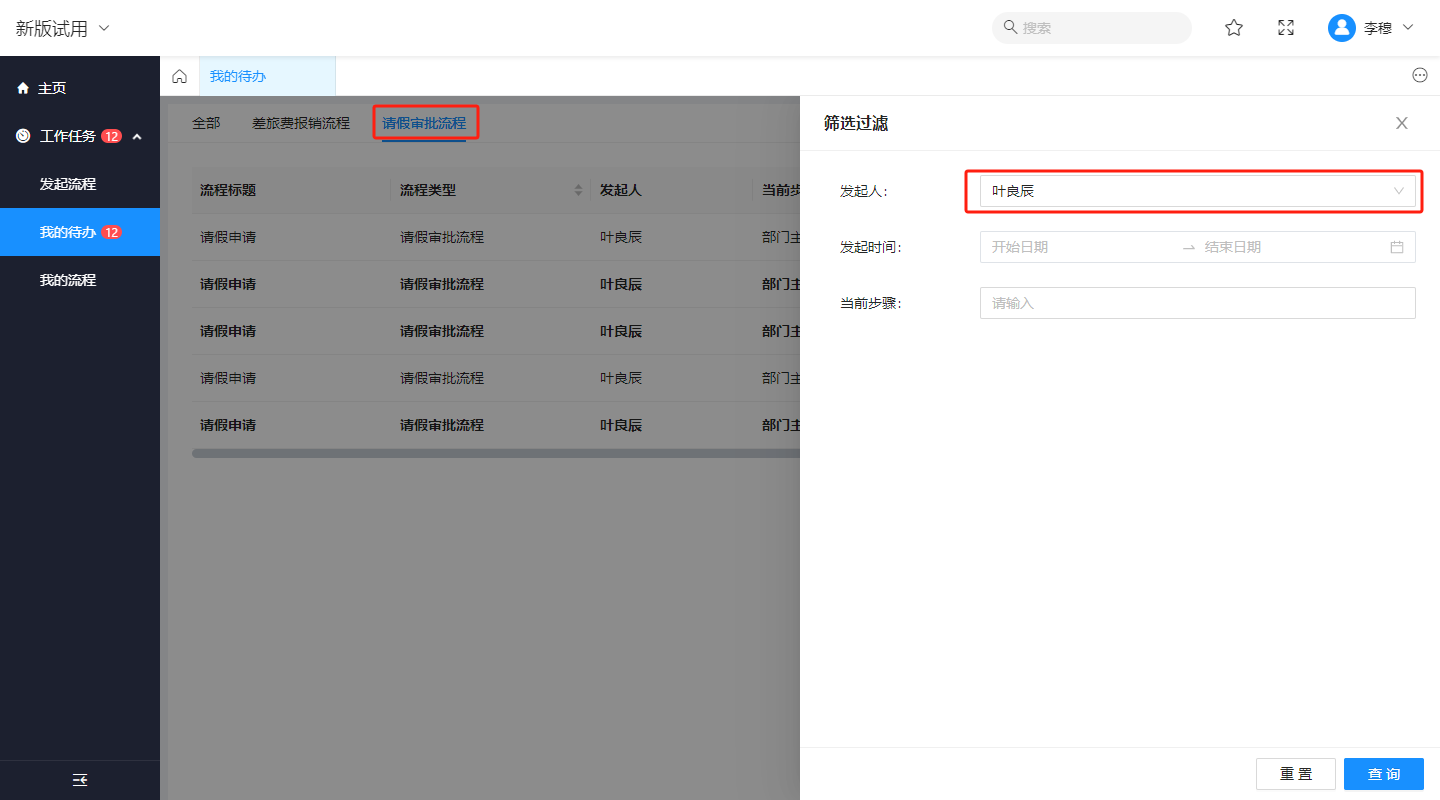
Task: Open the calendar icon in 发起时间
Action: [1397, 247]
